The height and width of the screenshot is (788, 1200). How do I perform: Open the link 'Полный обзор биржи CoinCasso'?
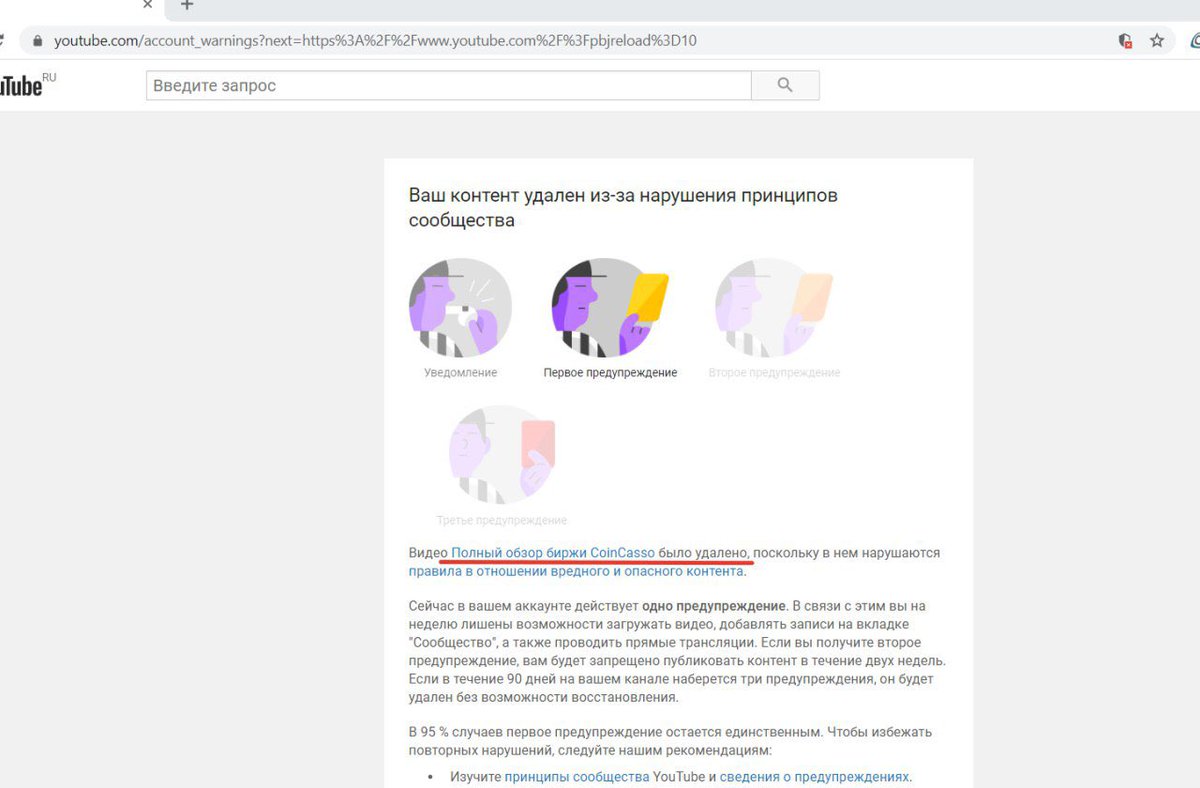click(x=553, y=552)
